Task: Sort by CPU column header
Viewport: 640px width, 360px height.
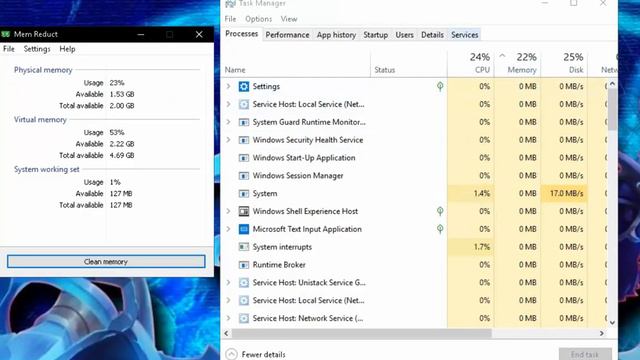Action: [471, 63]
